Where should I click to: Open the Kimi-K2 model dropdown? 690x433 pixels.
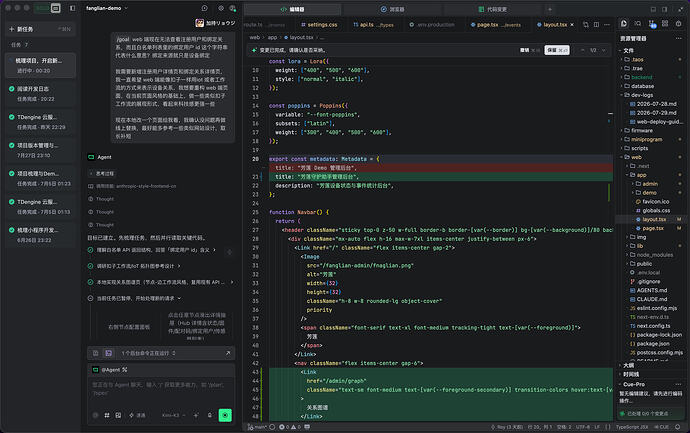click(173, 415)
